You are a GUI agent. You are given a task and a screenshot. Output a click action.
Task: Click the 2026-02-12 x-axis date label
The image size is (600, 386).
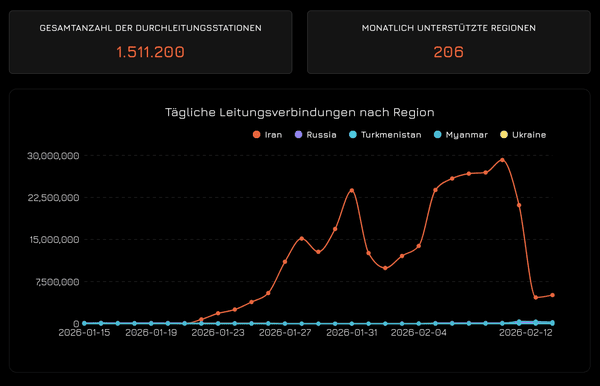click(526, 333)
